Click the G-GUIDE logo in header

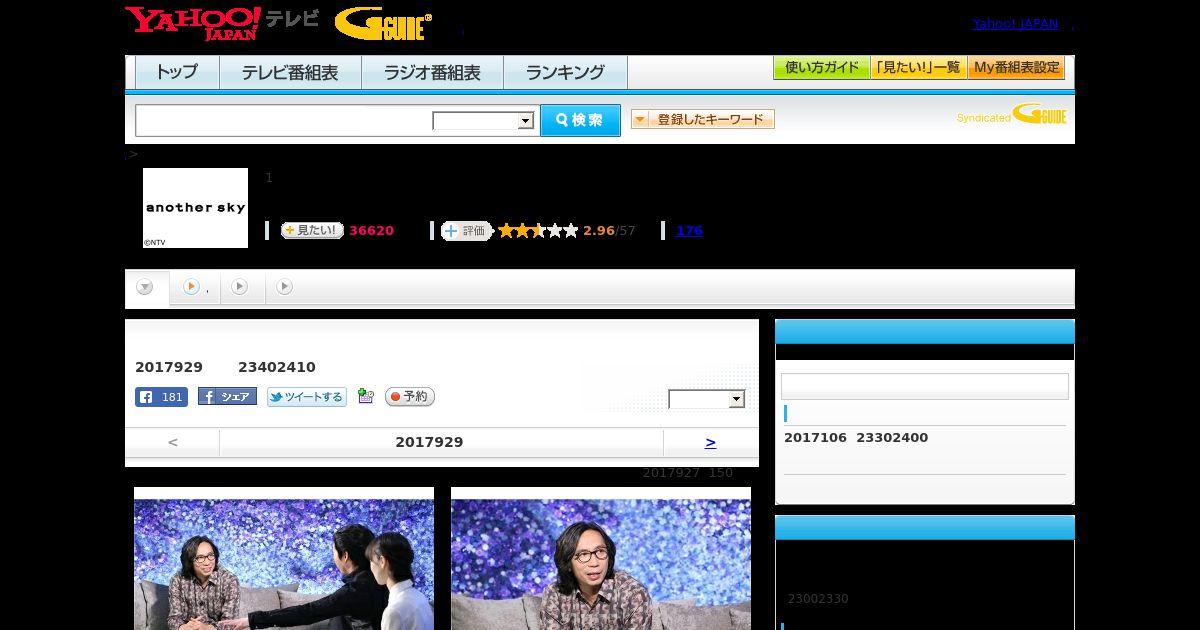(x=383, y=23)
